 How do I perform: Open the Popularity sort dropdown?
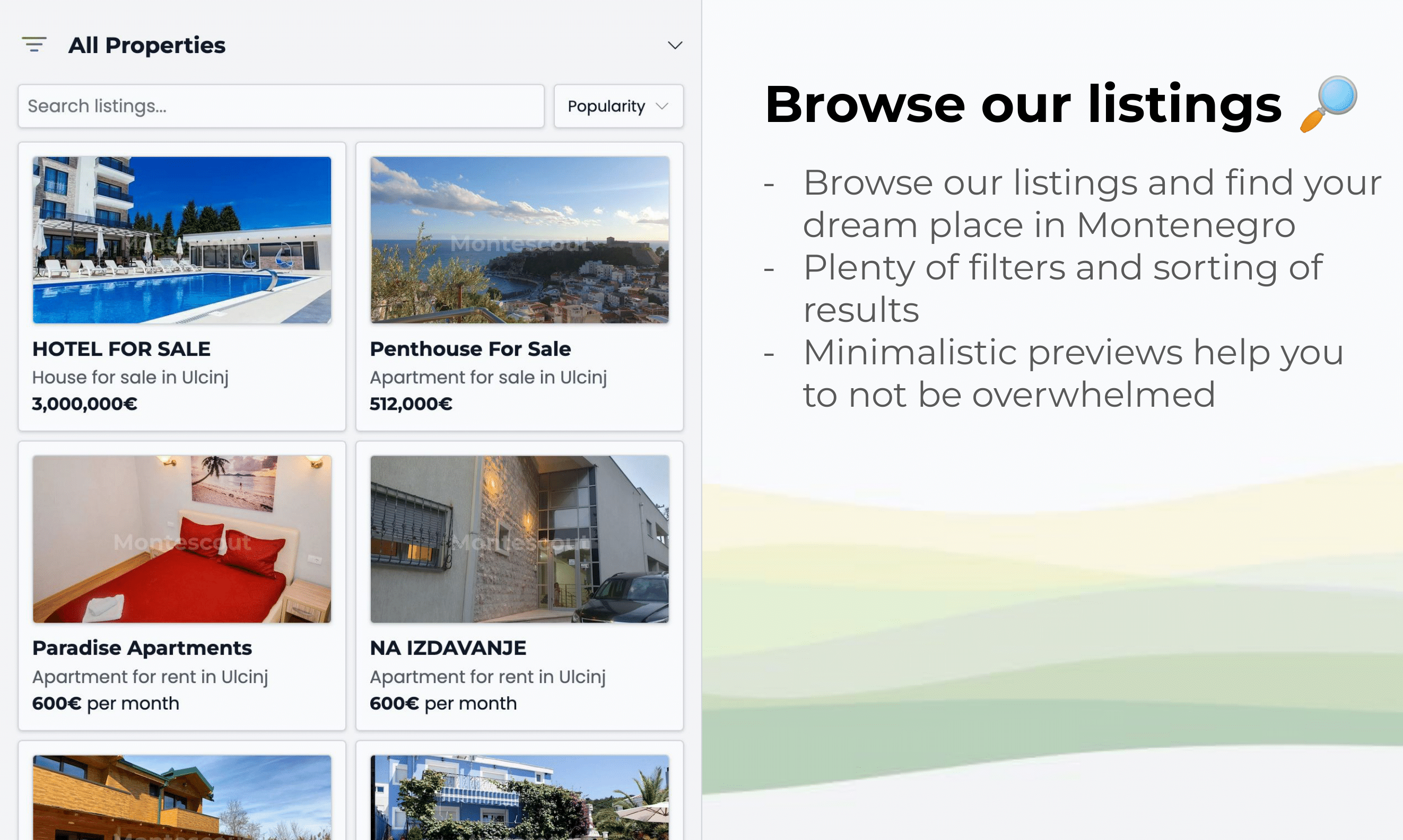pos(618,106)
